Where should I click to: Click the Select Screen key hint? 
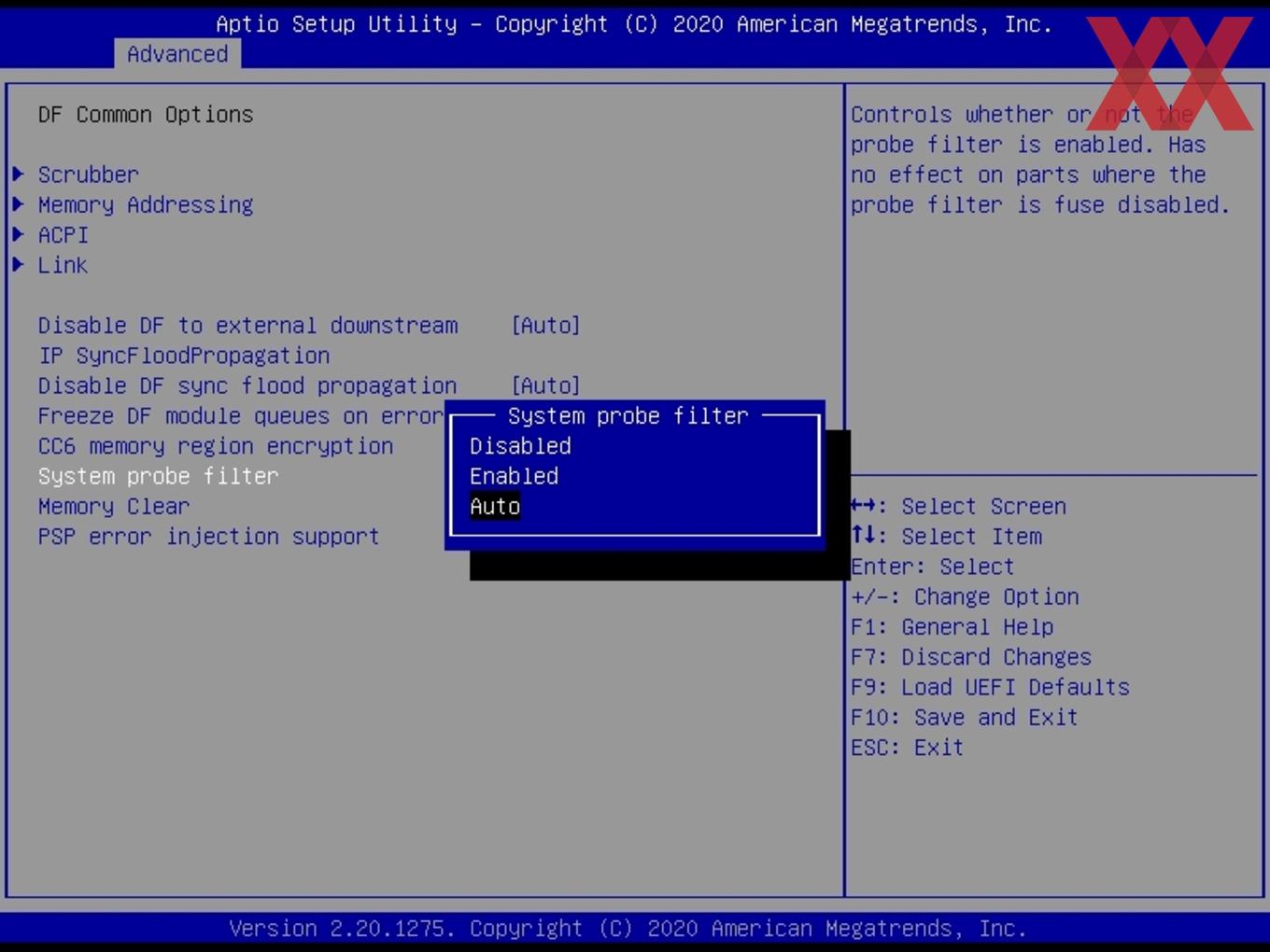pyautogui.click(x=958, y=506)
